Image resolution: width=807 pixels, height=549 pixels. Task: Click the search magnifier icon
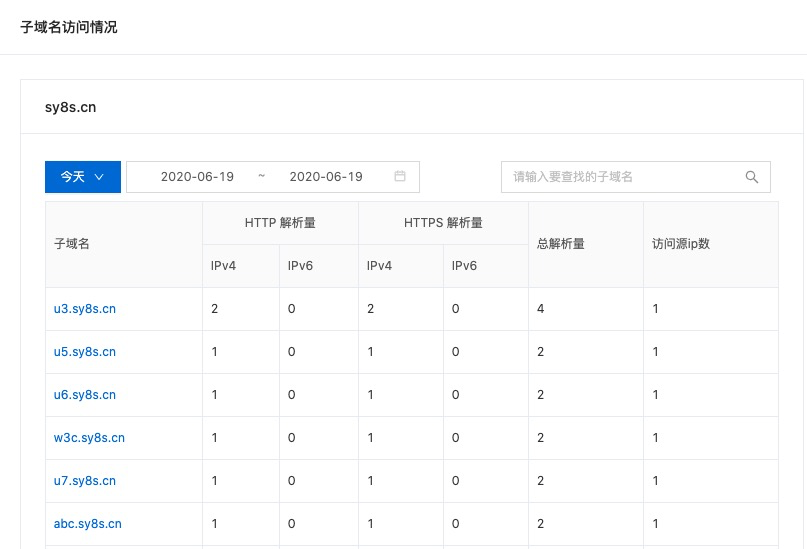(751, 177)
